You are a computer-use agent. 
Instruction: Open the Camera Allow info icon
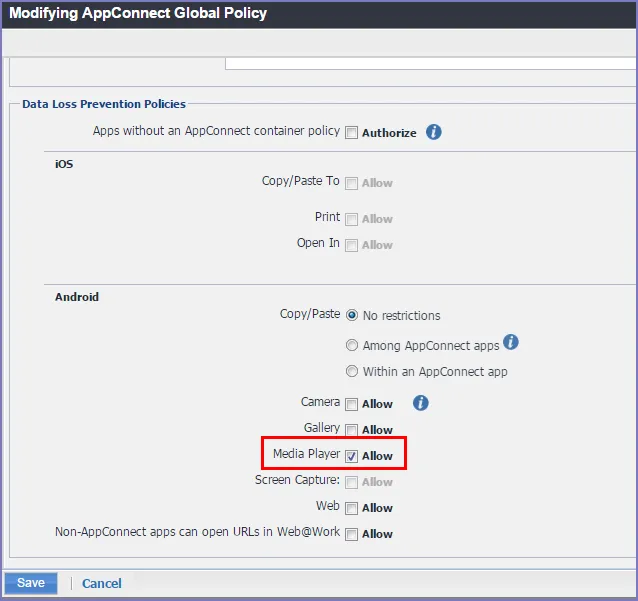[420, 403]
